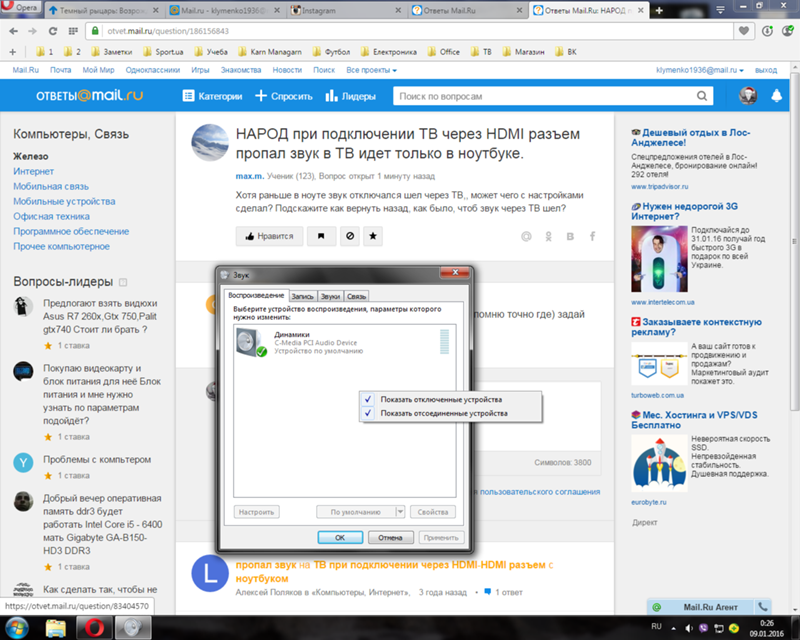Click the Sound taskbar window icon
The width and height of the screenshot is (800, 640).
(133, 628)
